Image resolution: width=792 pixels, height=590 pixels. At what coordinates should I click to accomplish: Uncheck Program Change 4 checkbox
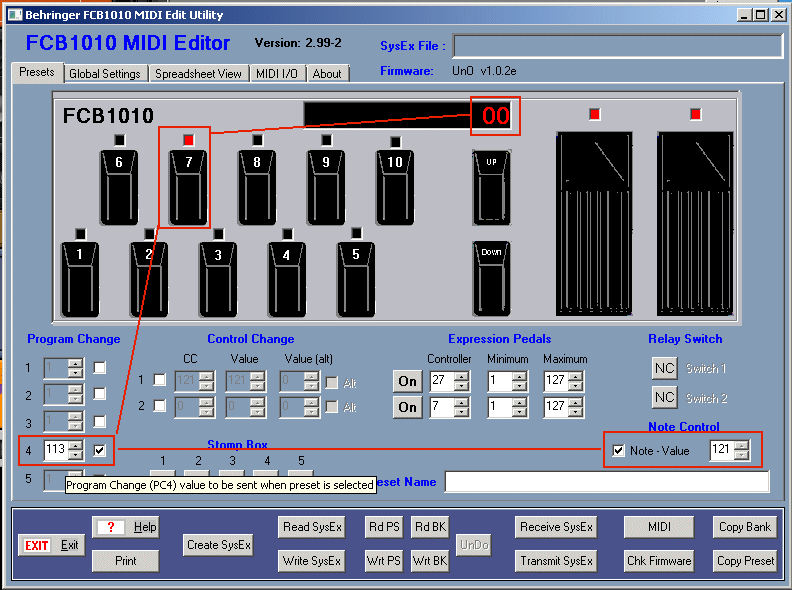[x=100, y=450]
